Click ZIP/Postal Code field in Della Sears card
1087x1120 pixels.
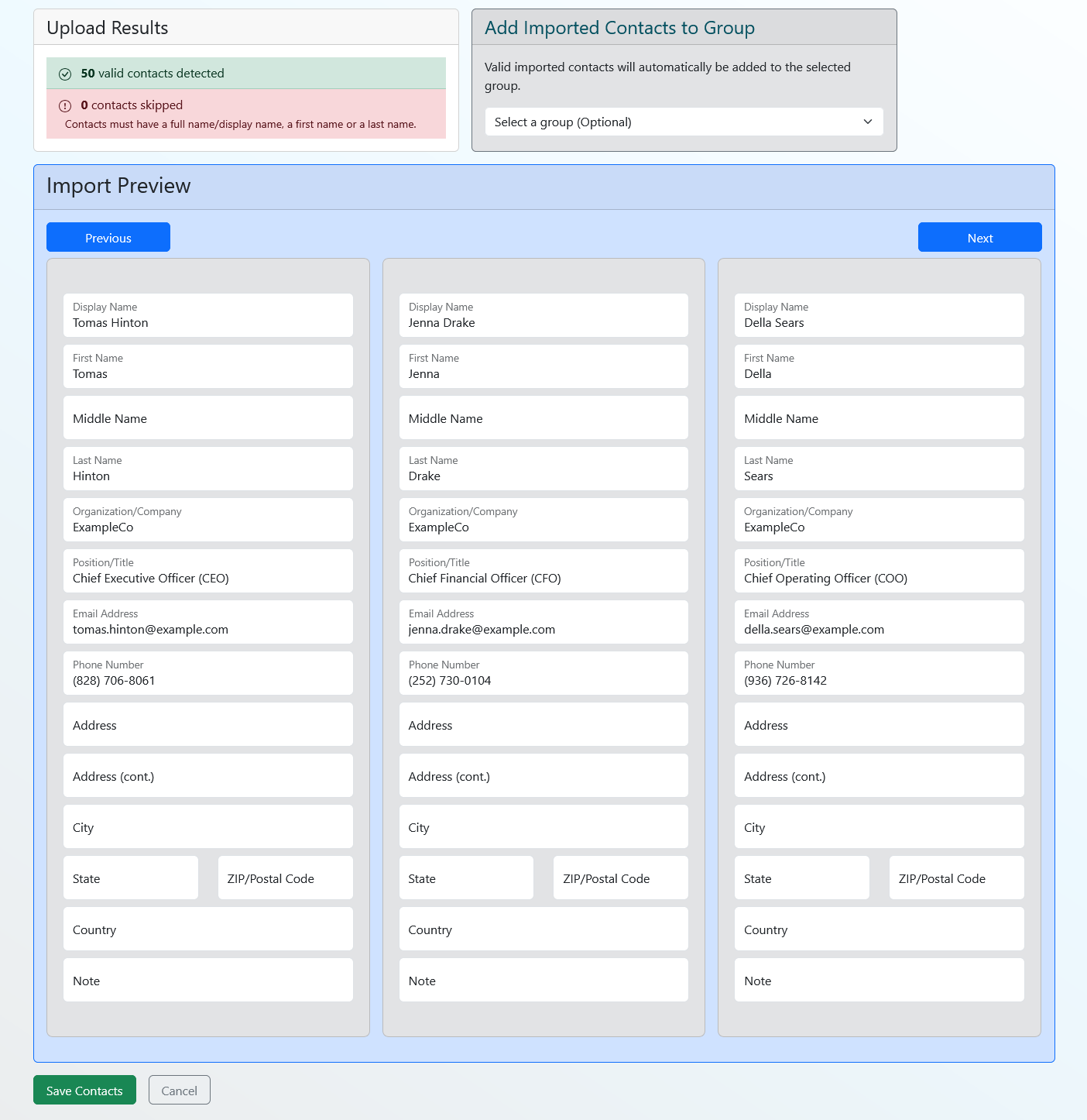[x=957, y=878]
